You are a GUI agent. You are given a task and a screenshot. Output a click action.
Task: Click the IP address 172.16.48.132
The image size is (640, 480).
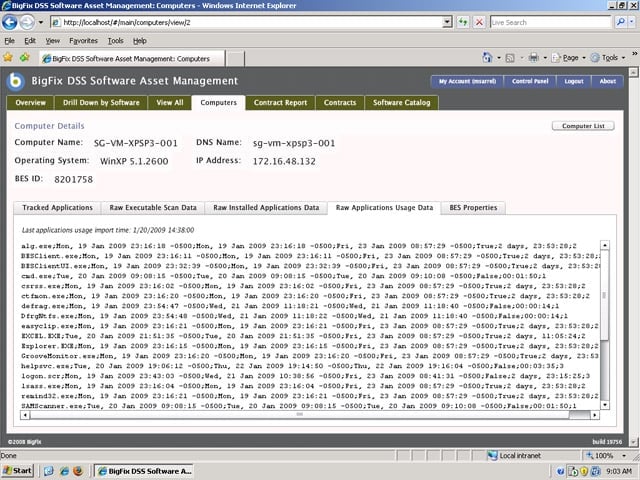(284, 162)
